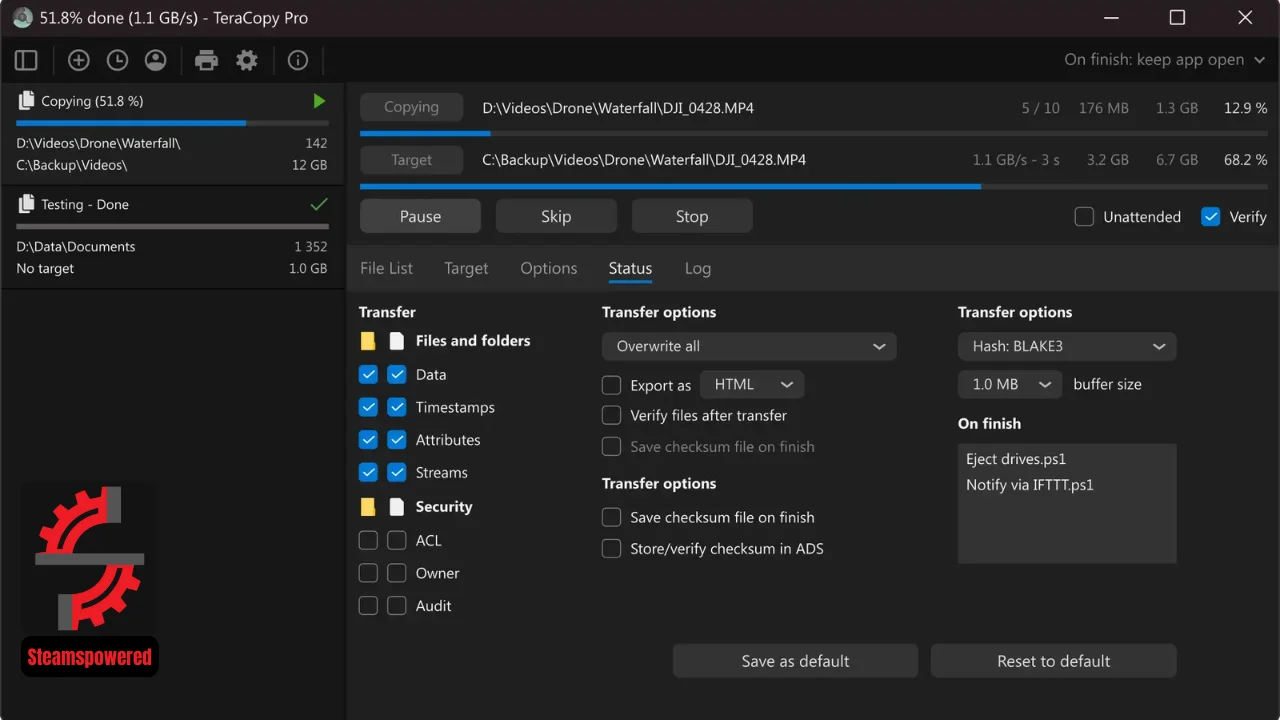
Task: Uncheck the file Timestamps checkbox
Action: tap(397, 407)
